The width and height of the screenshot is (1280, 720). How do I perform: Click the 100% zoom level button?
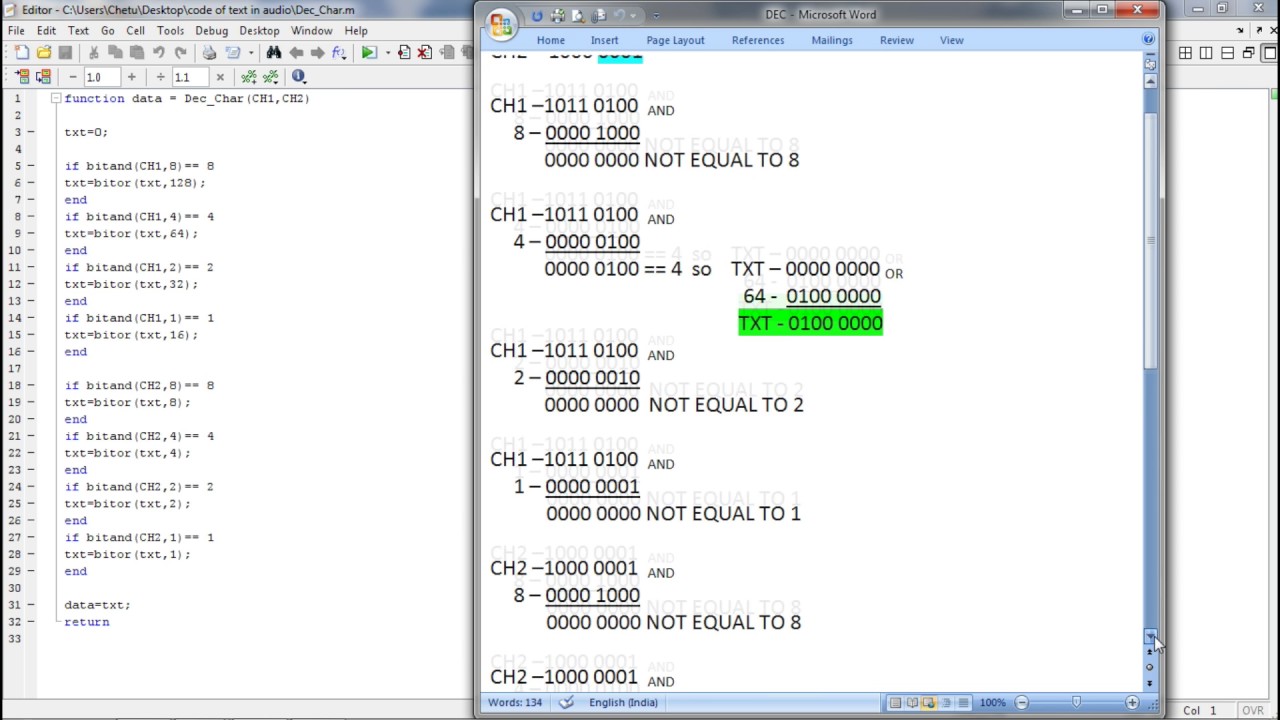coord(993,703)
